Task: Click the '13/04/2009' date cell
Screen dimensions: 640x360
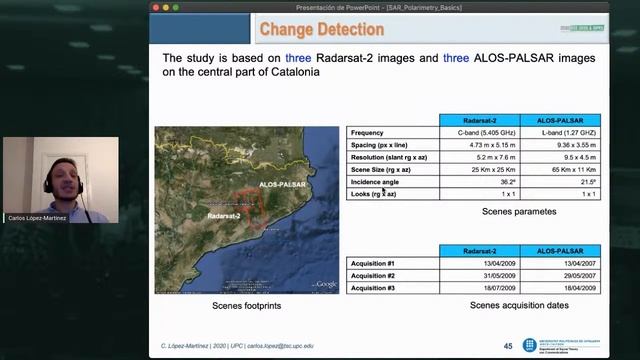Action: click(480, 263)
